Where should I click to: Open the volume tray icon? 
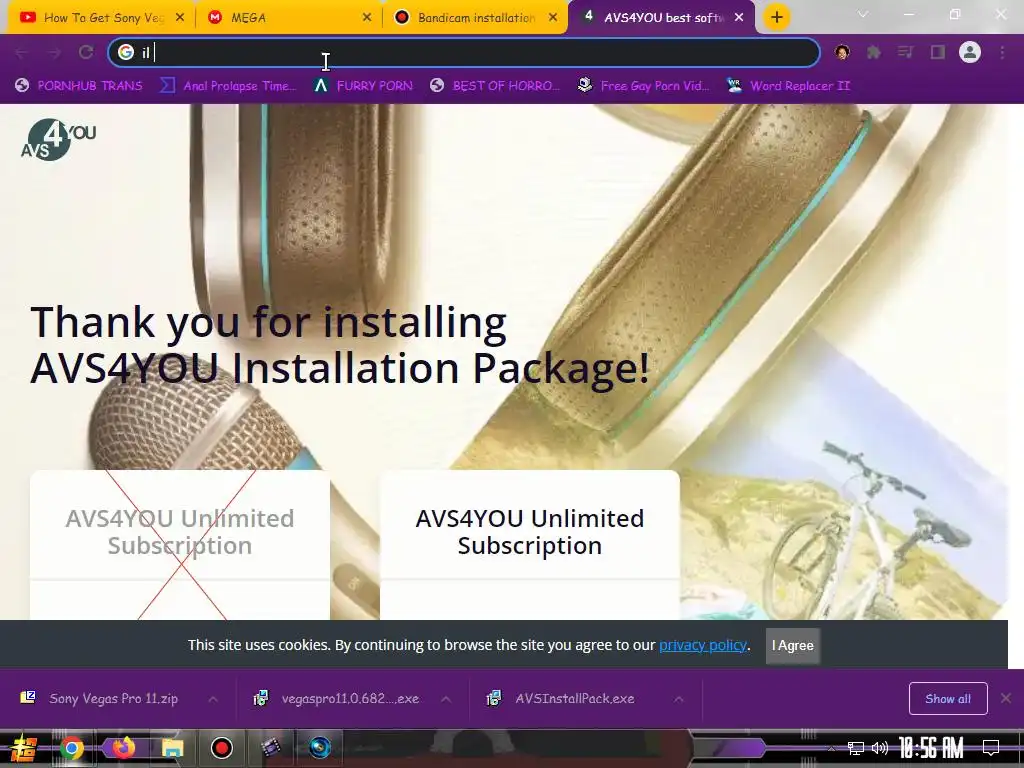880,748
